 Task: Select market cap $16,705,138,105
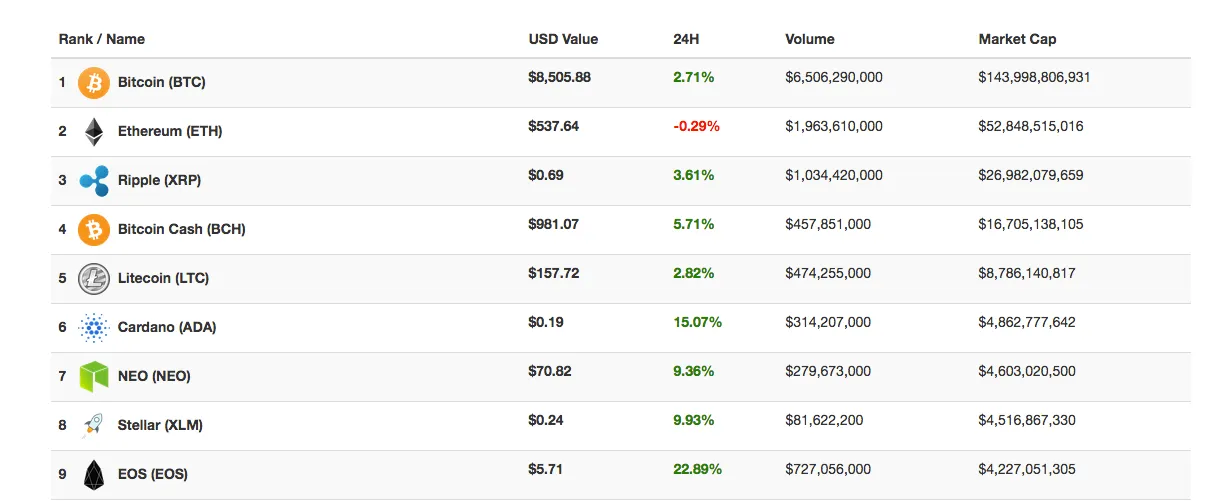[1031, 224]
